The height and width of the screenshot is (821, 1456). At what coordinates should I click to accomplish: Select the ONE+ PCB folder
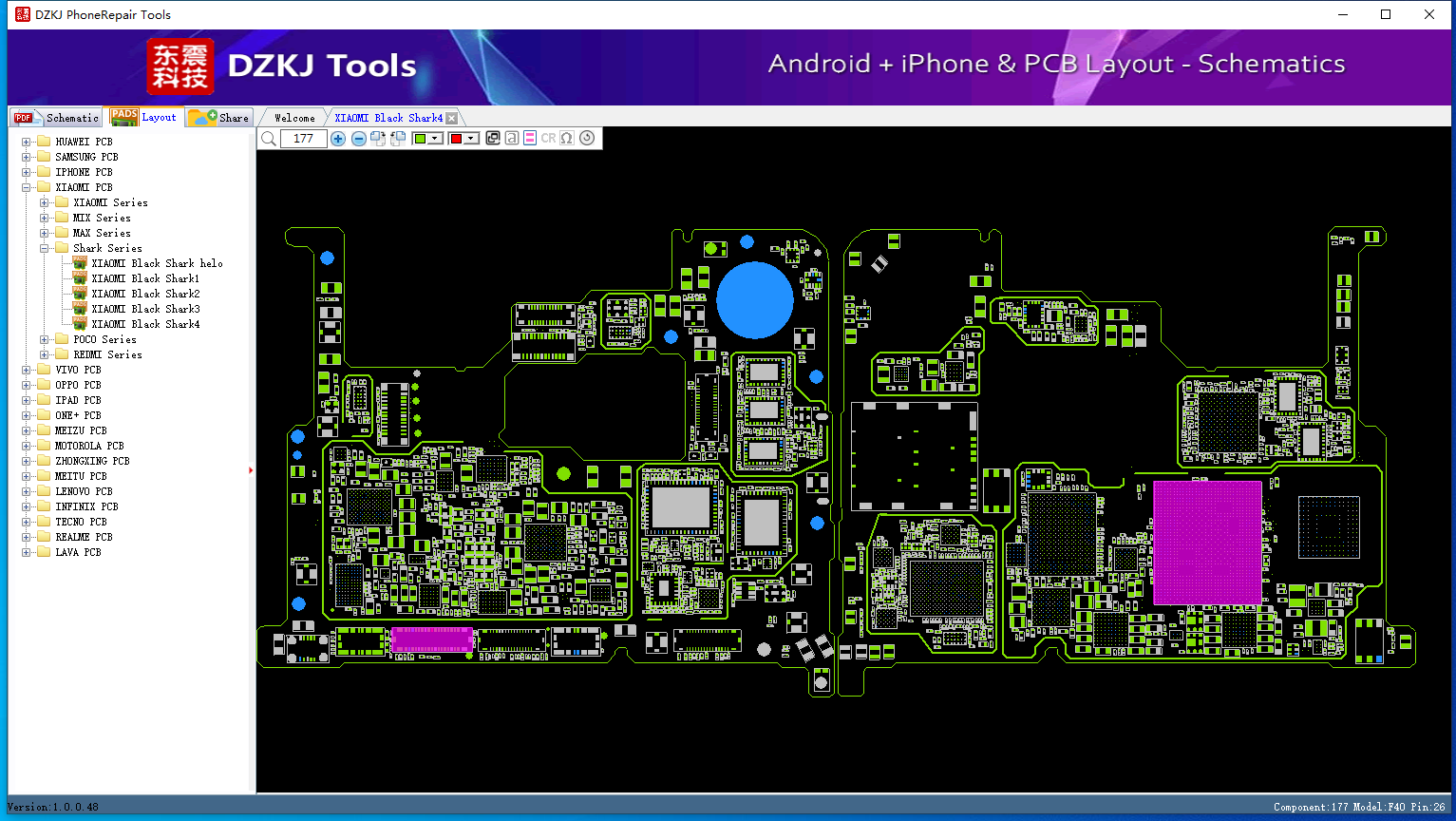[78, 415]
